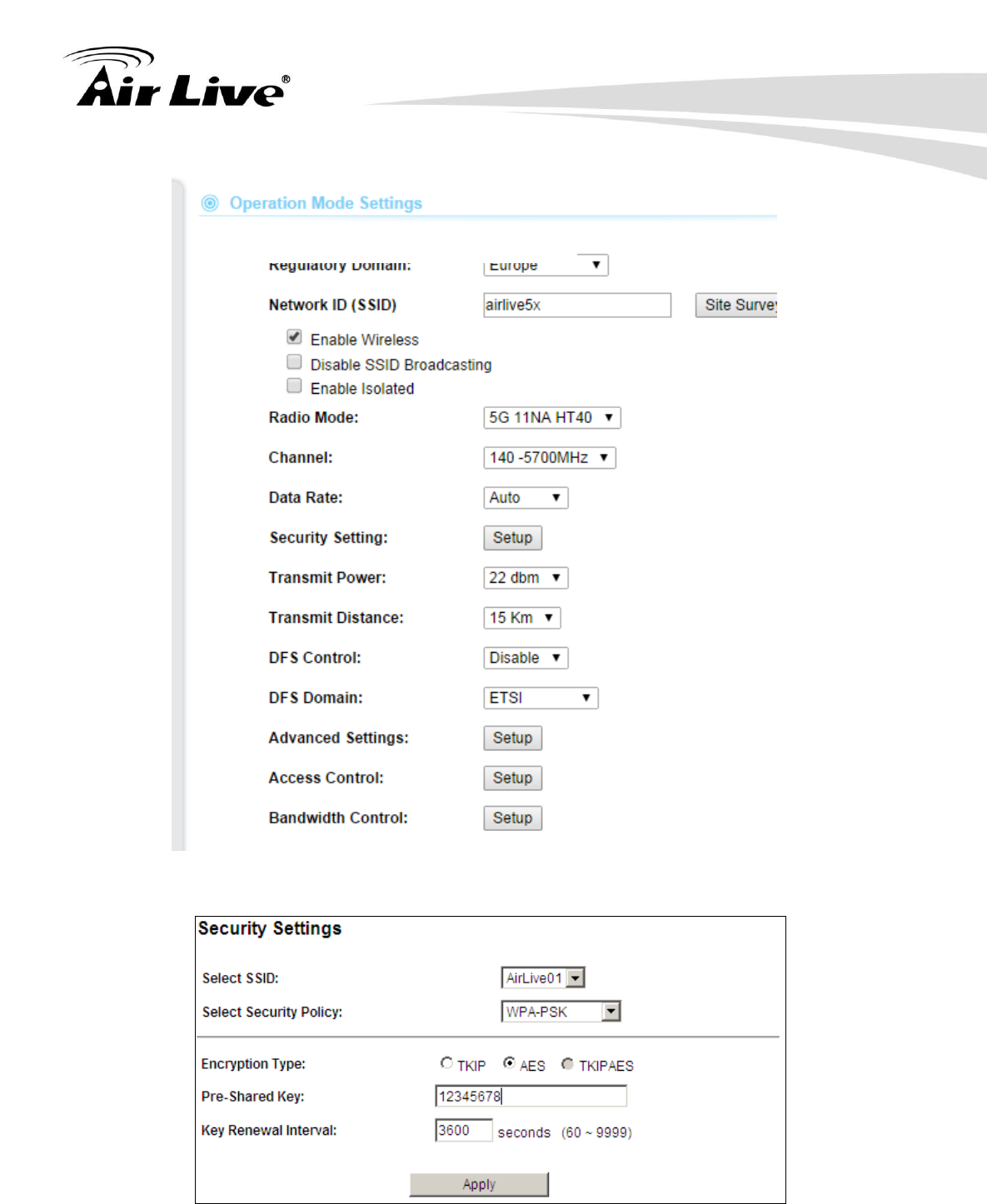Click the Transmit Power label

[x=327, y=578]
